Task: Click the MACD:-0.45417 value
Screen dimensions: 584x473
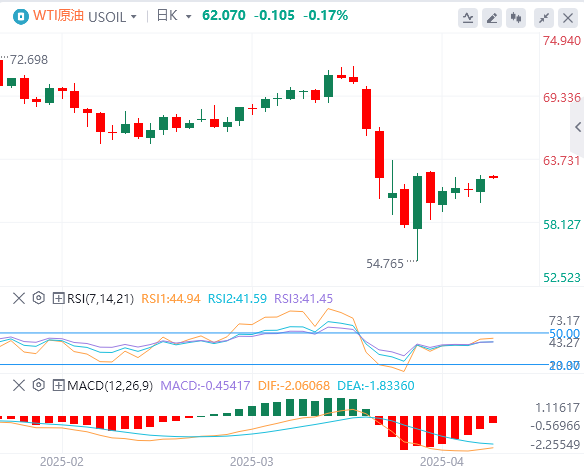Action: pyautogui.click(x=205, y=386)
